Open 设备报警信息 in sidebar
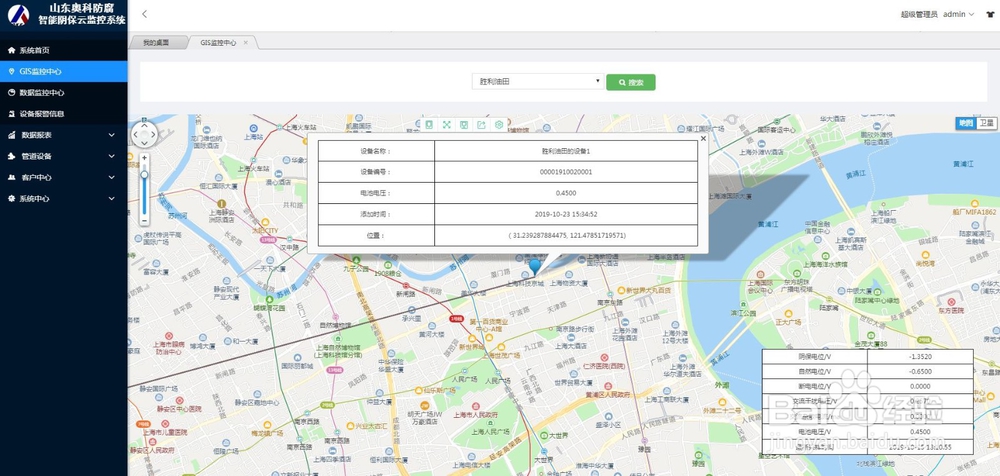 64,114
